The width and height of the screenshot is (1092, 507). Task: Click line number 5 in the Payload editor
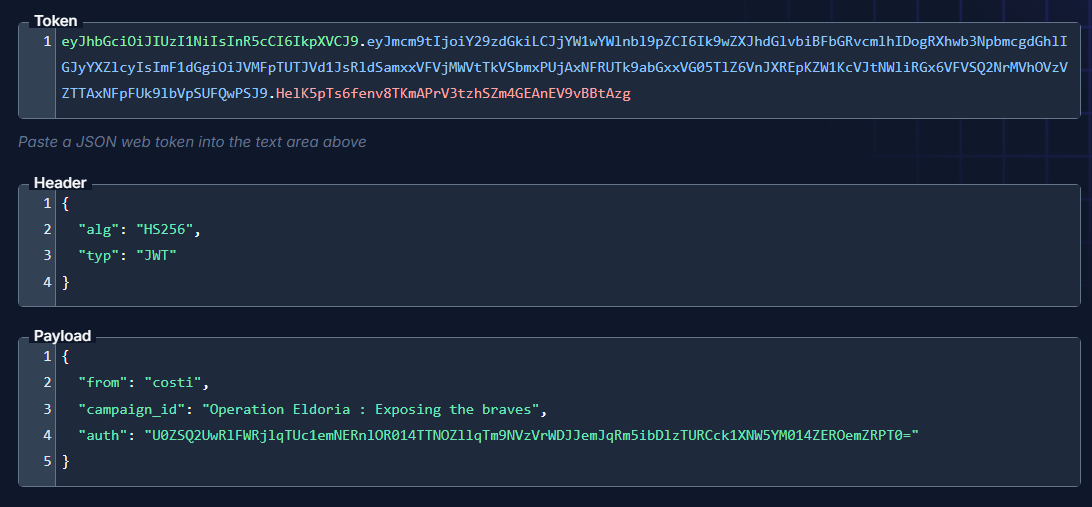pyautogui.click(x=47, y=461)
